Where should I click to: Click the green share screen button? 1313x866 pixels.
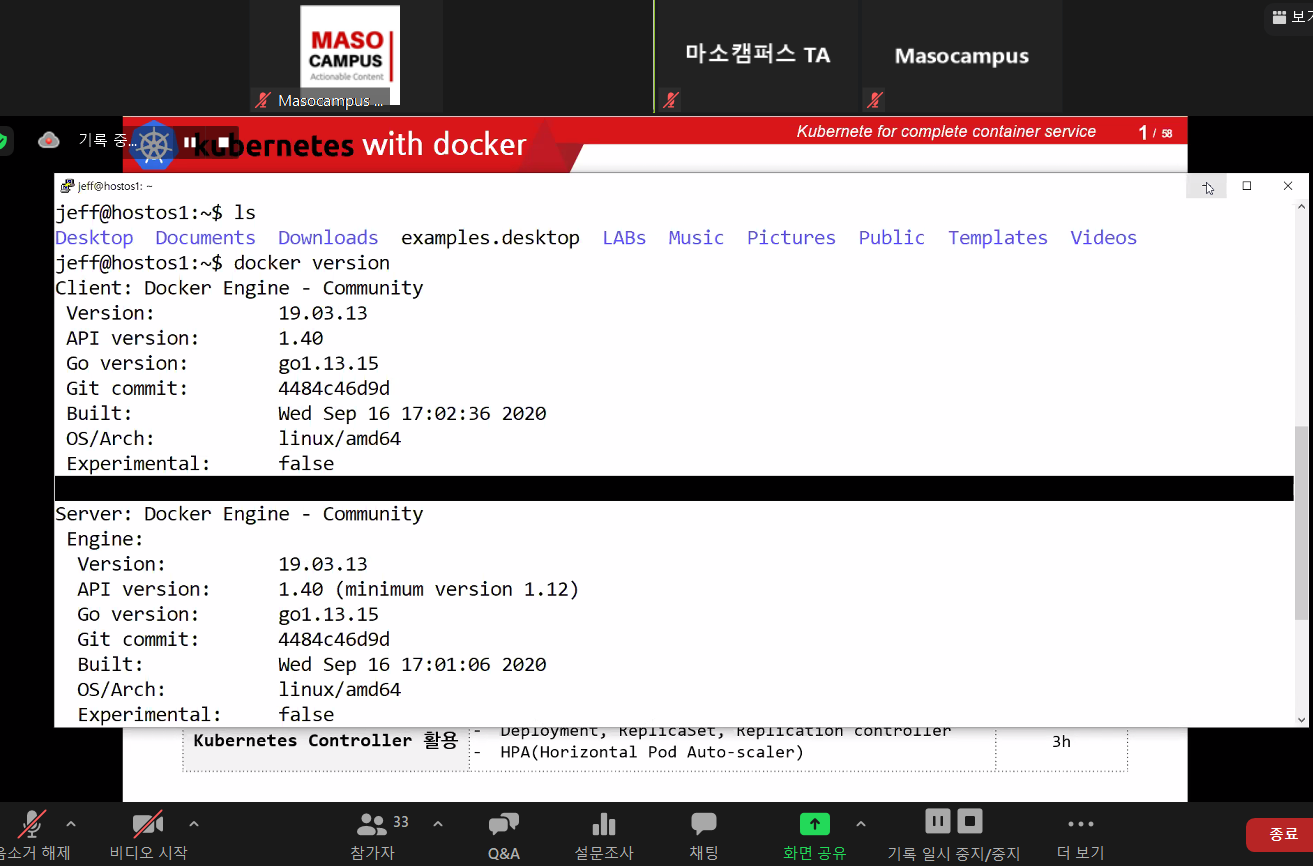(x=814, y=824)
